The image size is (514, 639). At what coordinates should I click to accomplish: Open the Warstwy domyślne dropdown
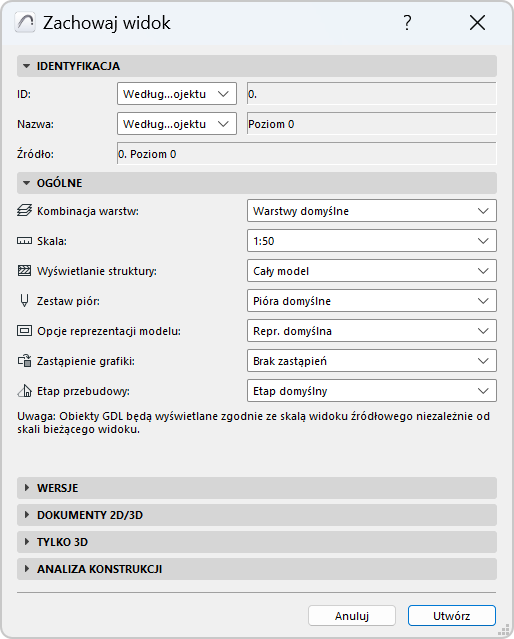coord(372,211)
